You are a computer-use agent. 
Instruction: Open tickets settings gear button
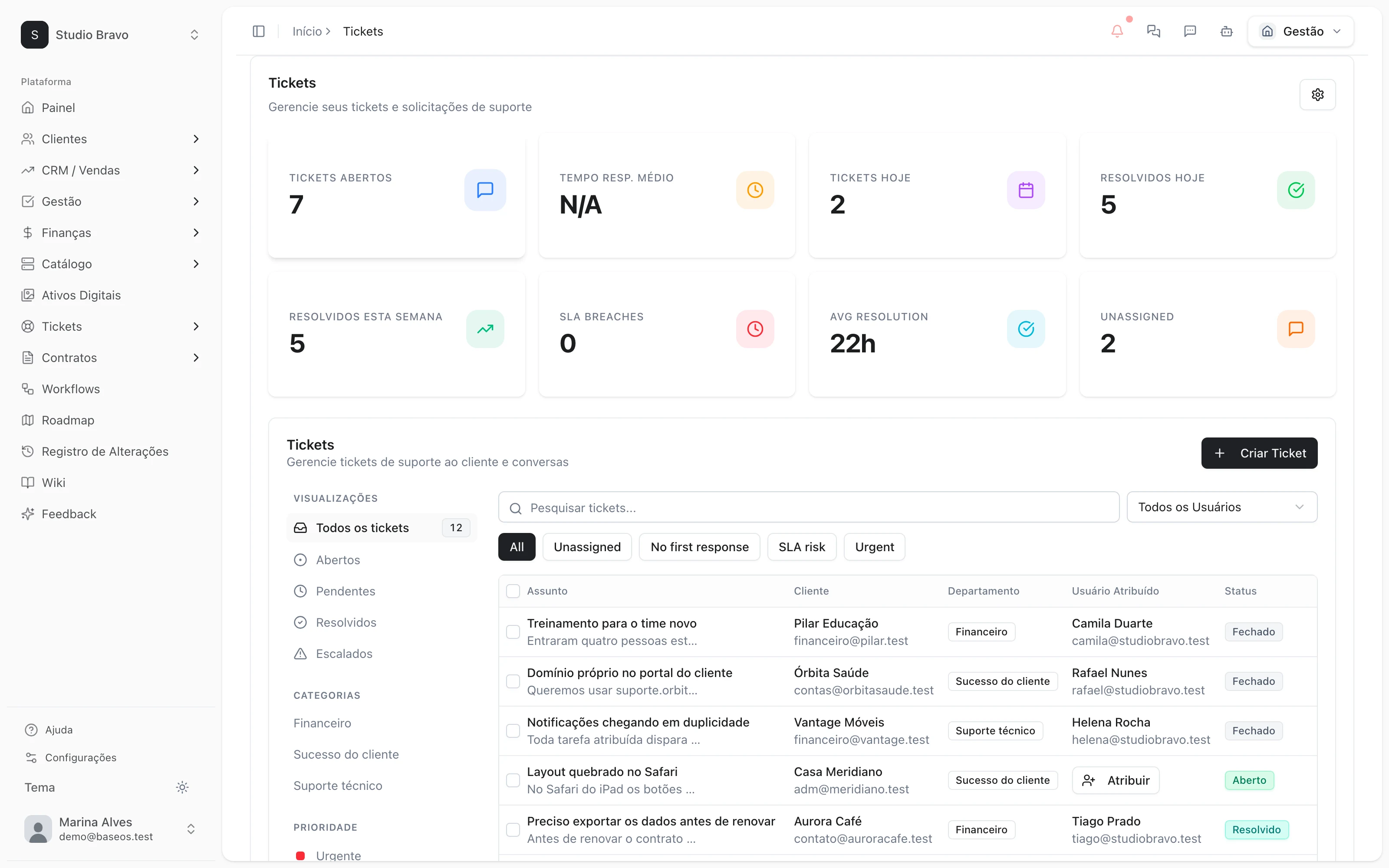point(1317,95)
